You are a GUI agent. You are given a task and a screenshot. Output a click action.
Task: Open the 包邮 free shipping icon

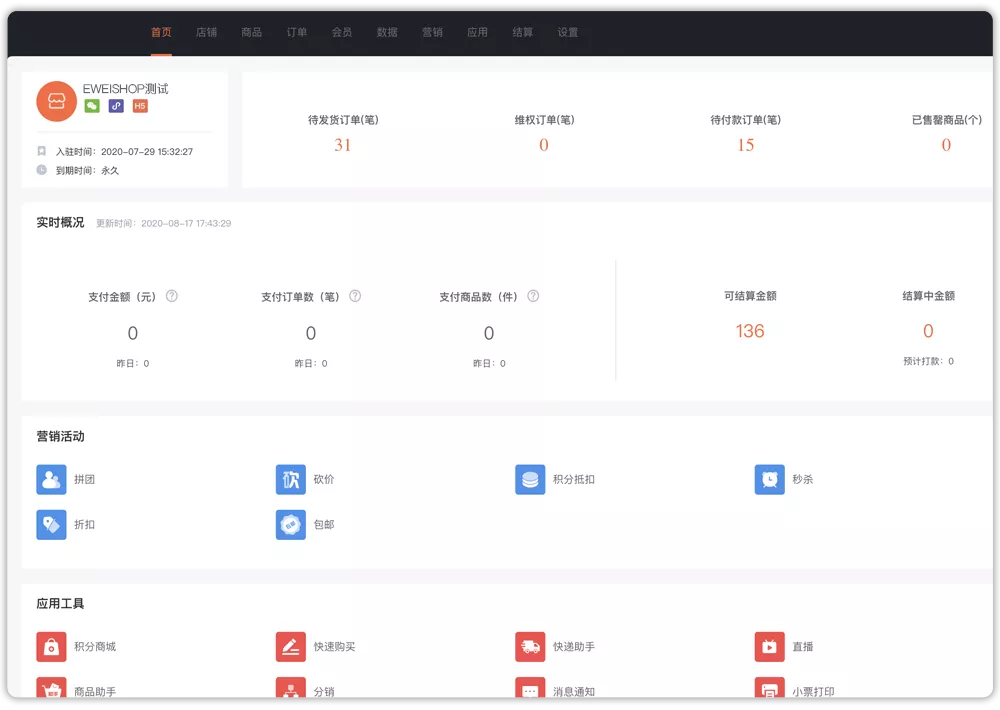(x=291, y=524)
